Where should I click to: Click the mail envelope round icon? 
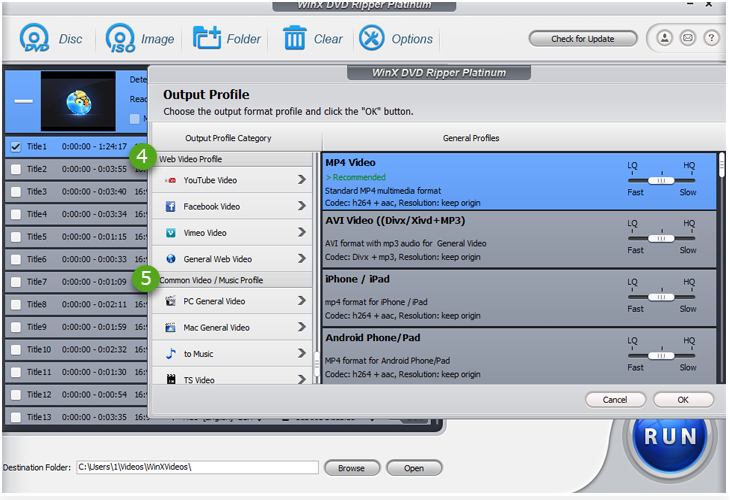[688, 38]
